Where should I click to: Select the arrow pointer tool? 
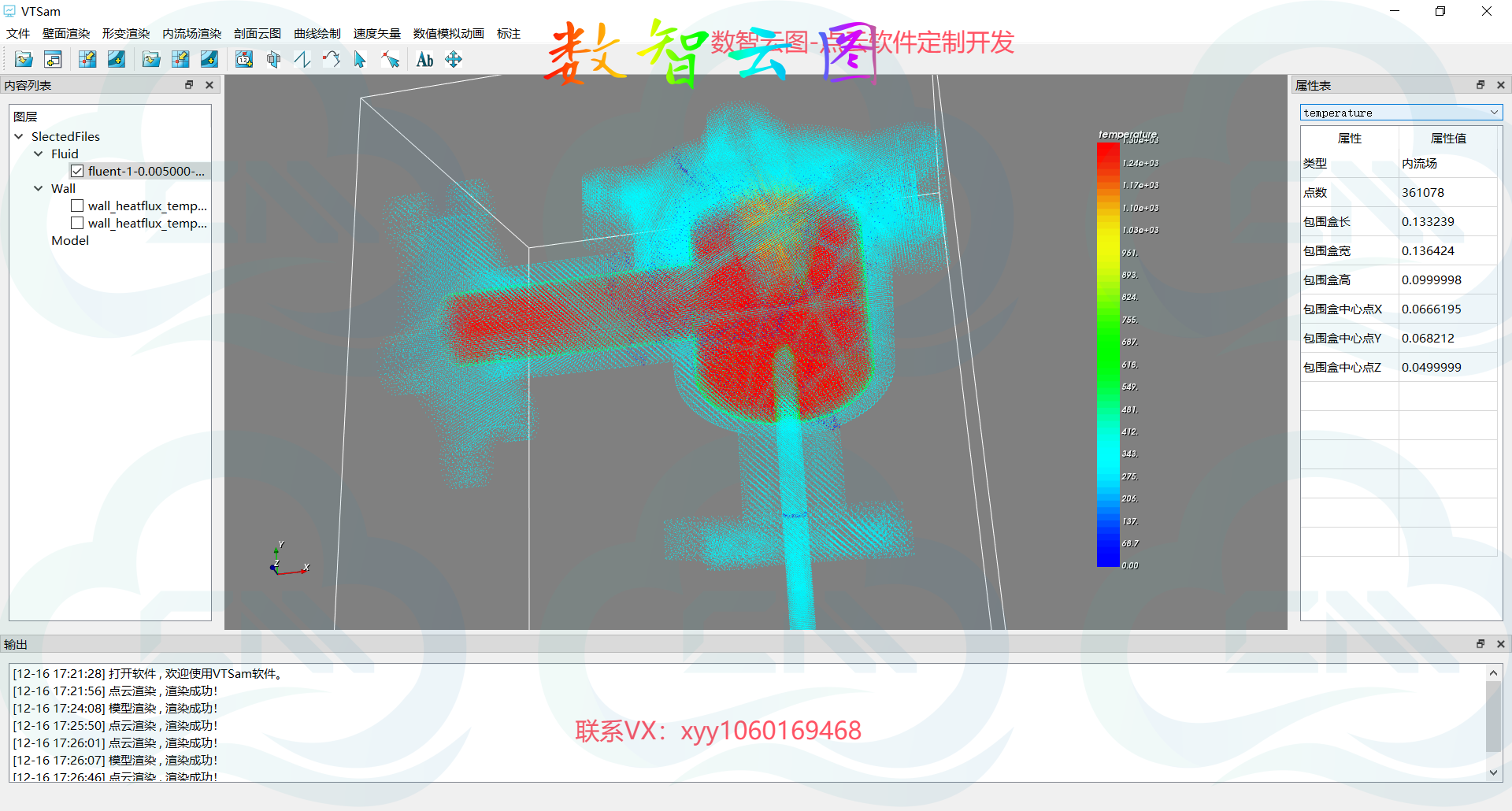[360, 59]
